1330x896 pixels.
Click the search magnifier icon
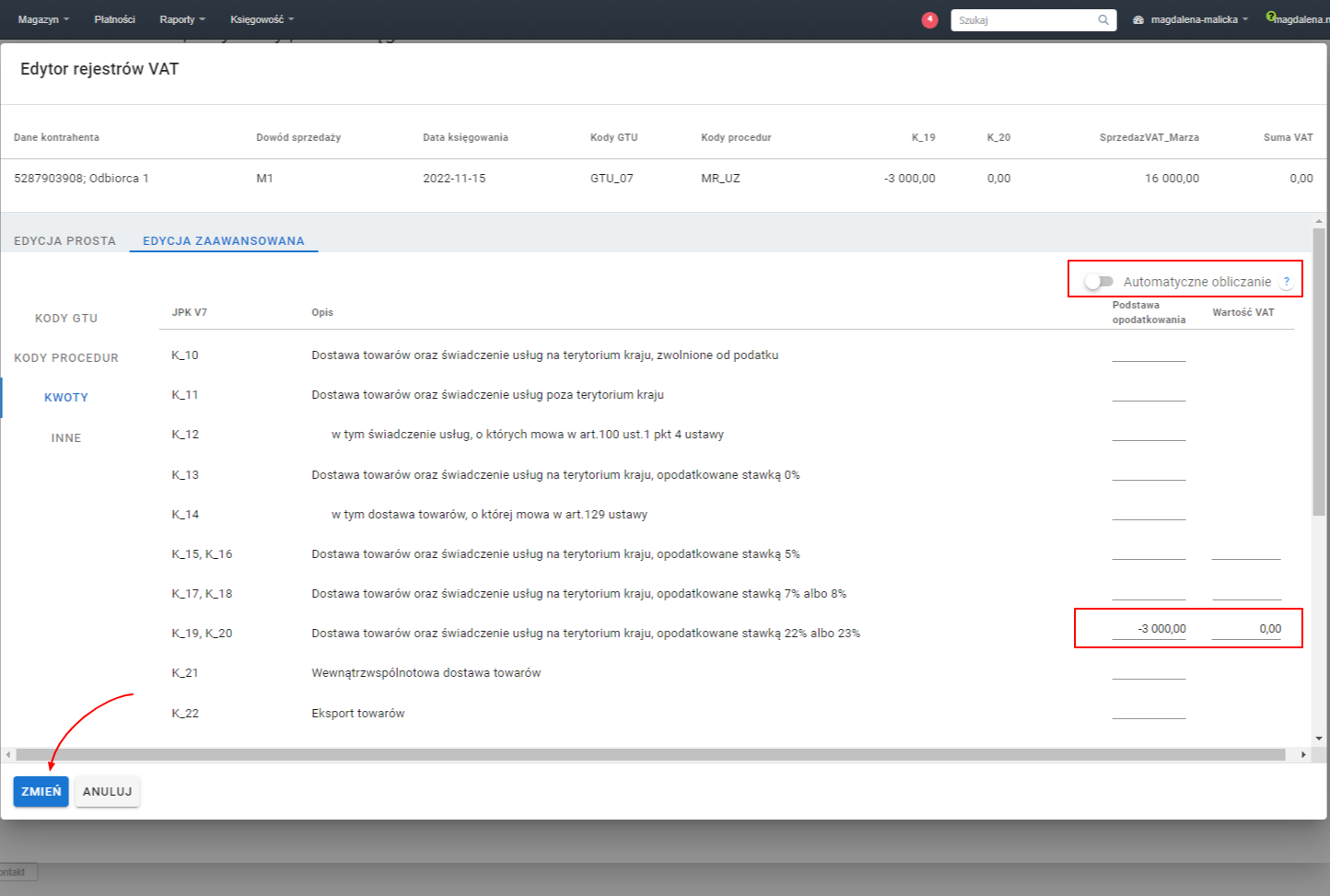point(1102,19)
